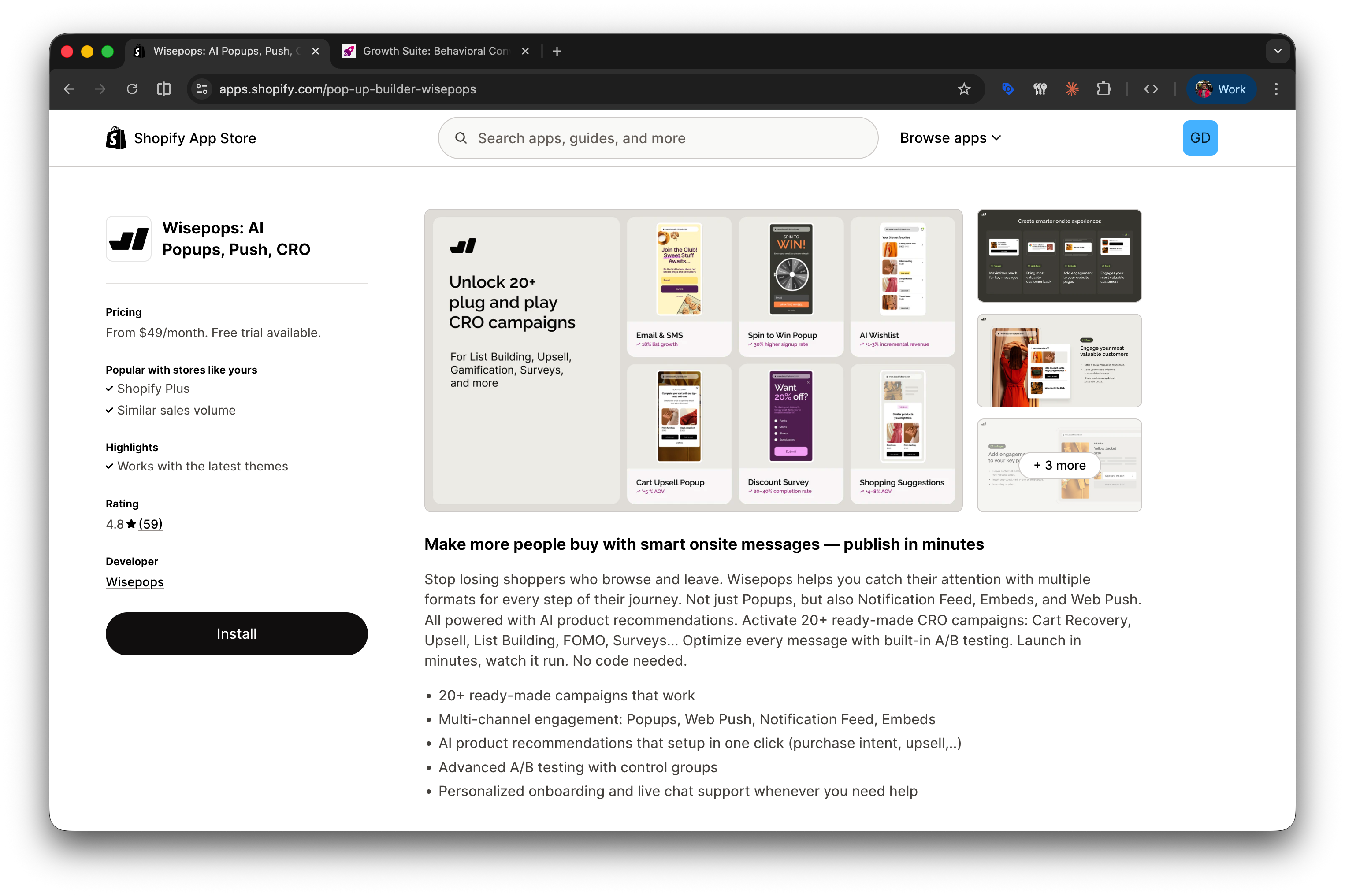This screenshot has height=896, width=1345.
Task: Open the tab search chevron dropdown
Action: [1278, 52]
